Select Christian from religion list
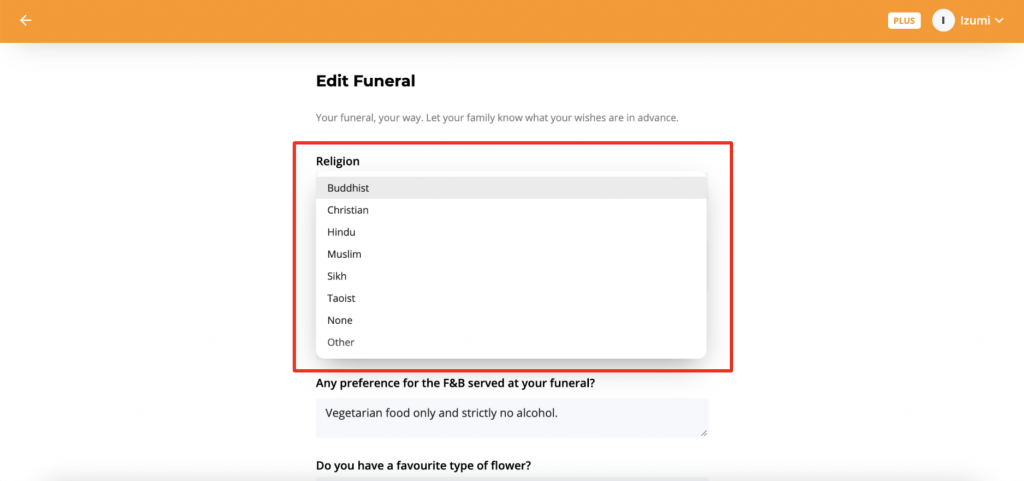The image size is (1024, 481). coord(511,210)
